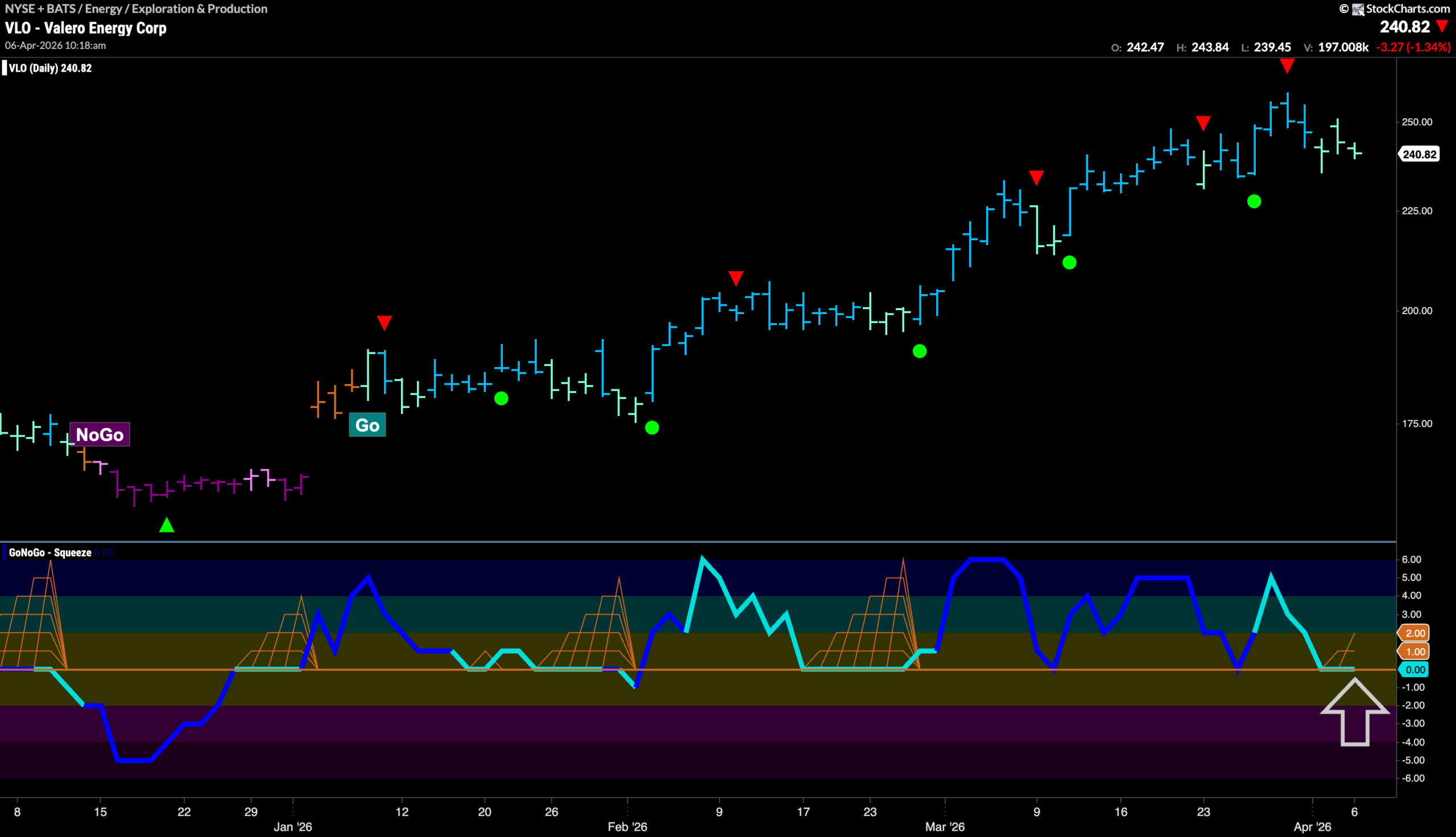Image resolution: width=1456 pixels, height=837 pixels.
Task: Click the cyan 0.00 oscillator value tag
Action: tap(1414, 670)
